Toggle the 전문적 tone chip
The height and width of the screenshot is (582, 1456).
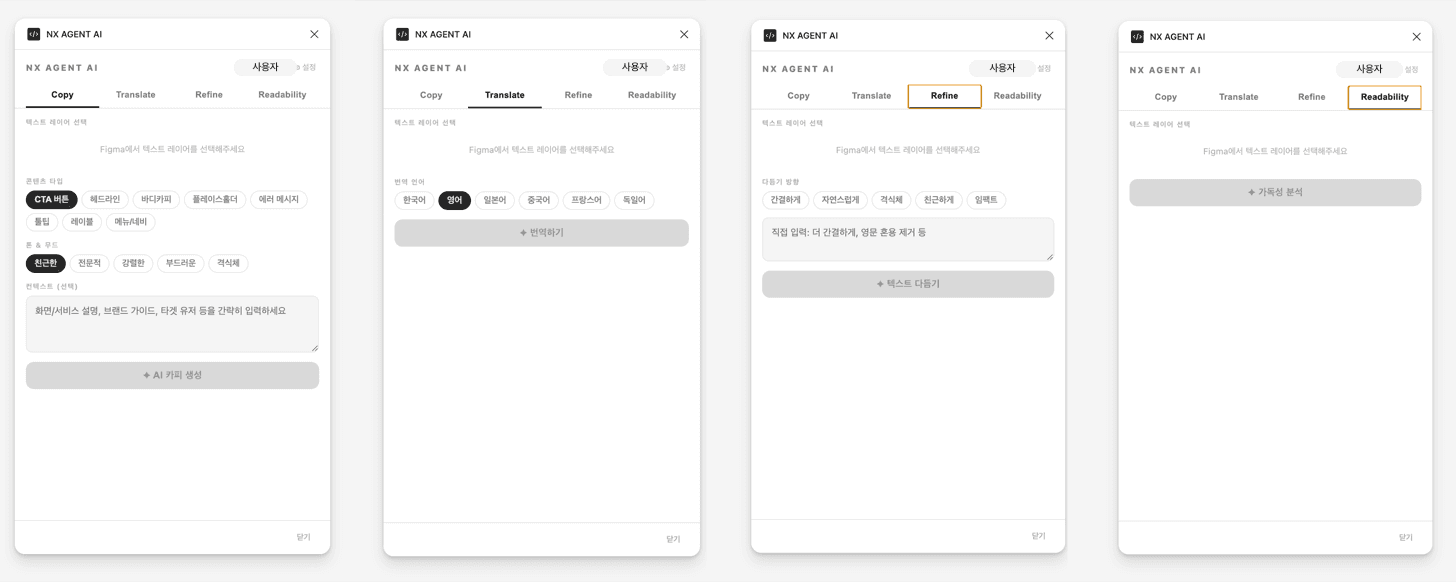90,263
